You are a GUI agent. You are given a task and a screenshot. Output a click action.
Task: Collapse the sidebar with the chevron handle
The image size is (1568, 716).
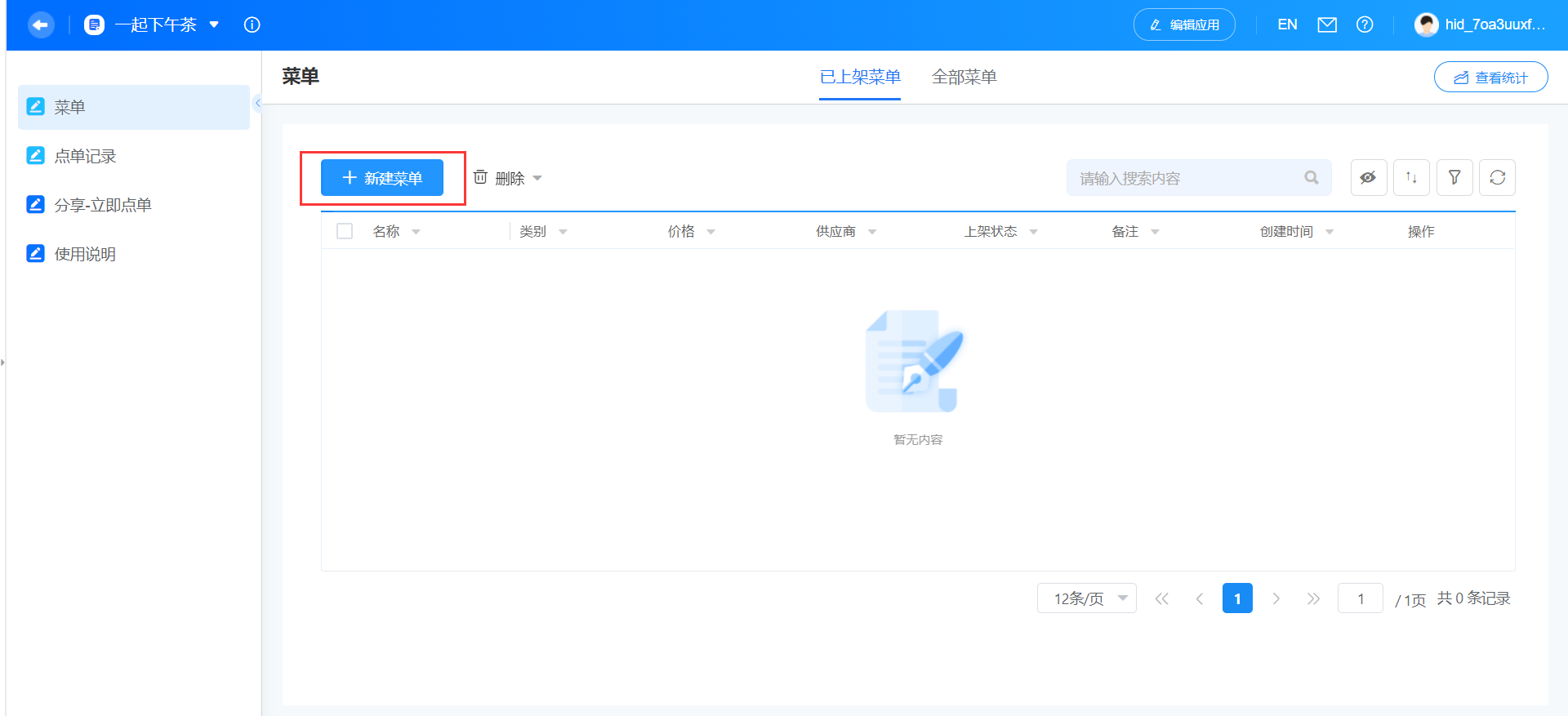(258, 103)
